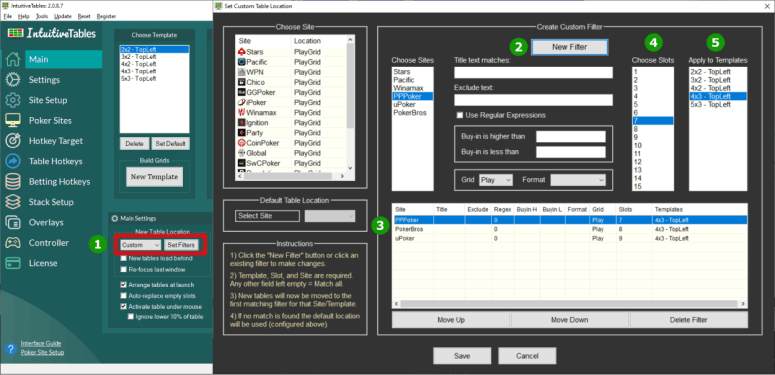This screenshot has width=775, height=375.
Task: Check Ignore lower 10% of table
Action: point(131,317)
